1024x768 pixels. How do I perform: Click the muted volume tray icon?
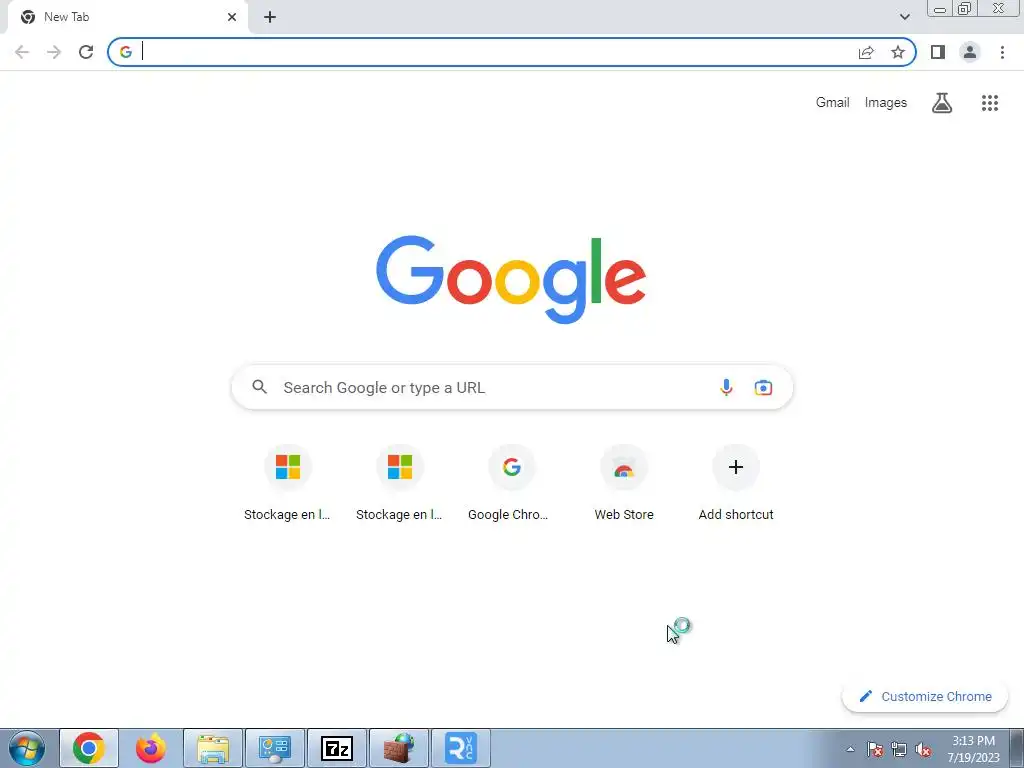[923, 749]
